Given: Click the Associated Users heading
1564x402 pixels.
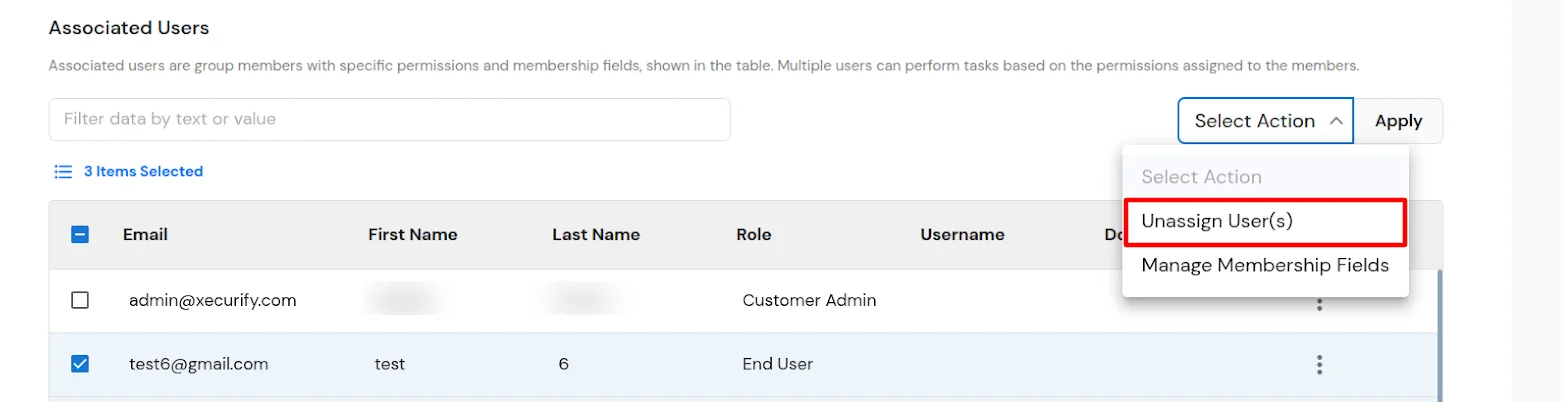Looking at the screenshot, I should tap(129, 28).
